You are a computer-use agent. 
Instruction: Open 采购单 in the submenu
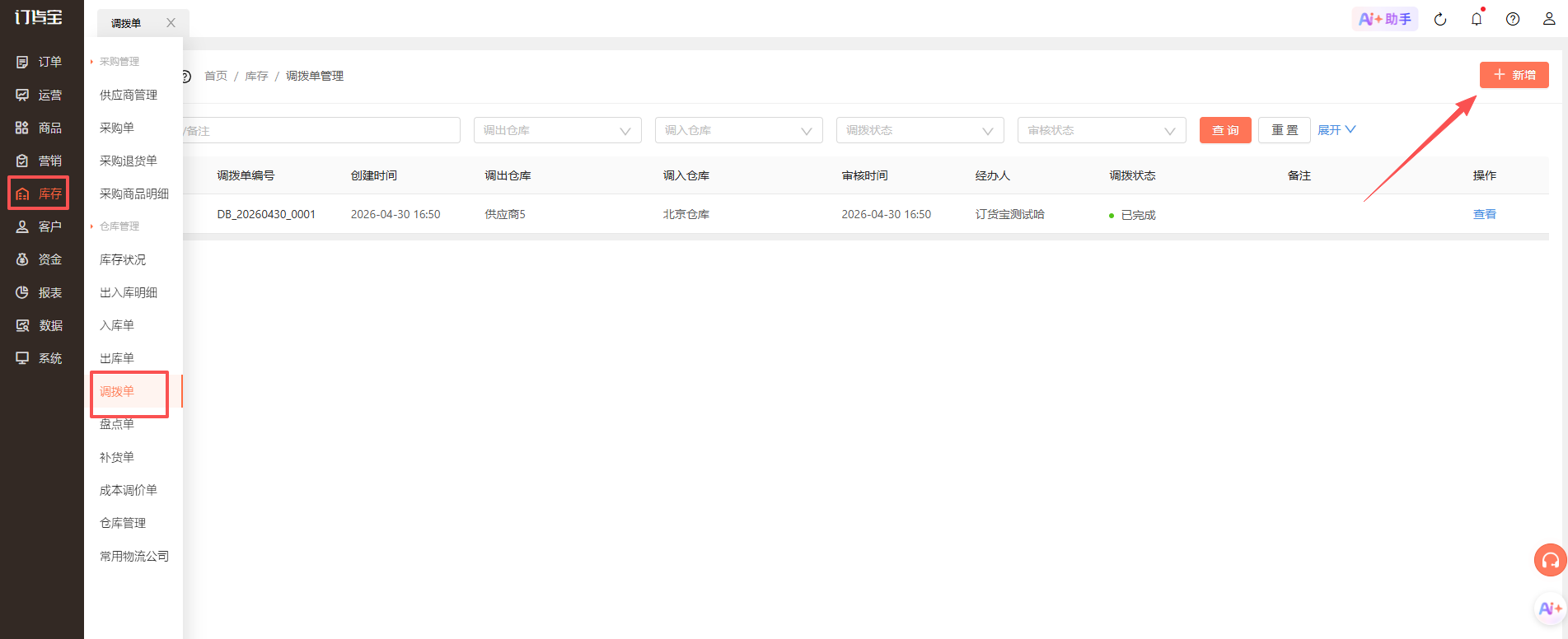117,128
